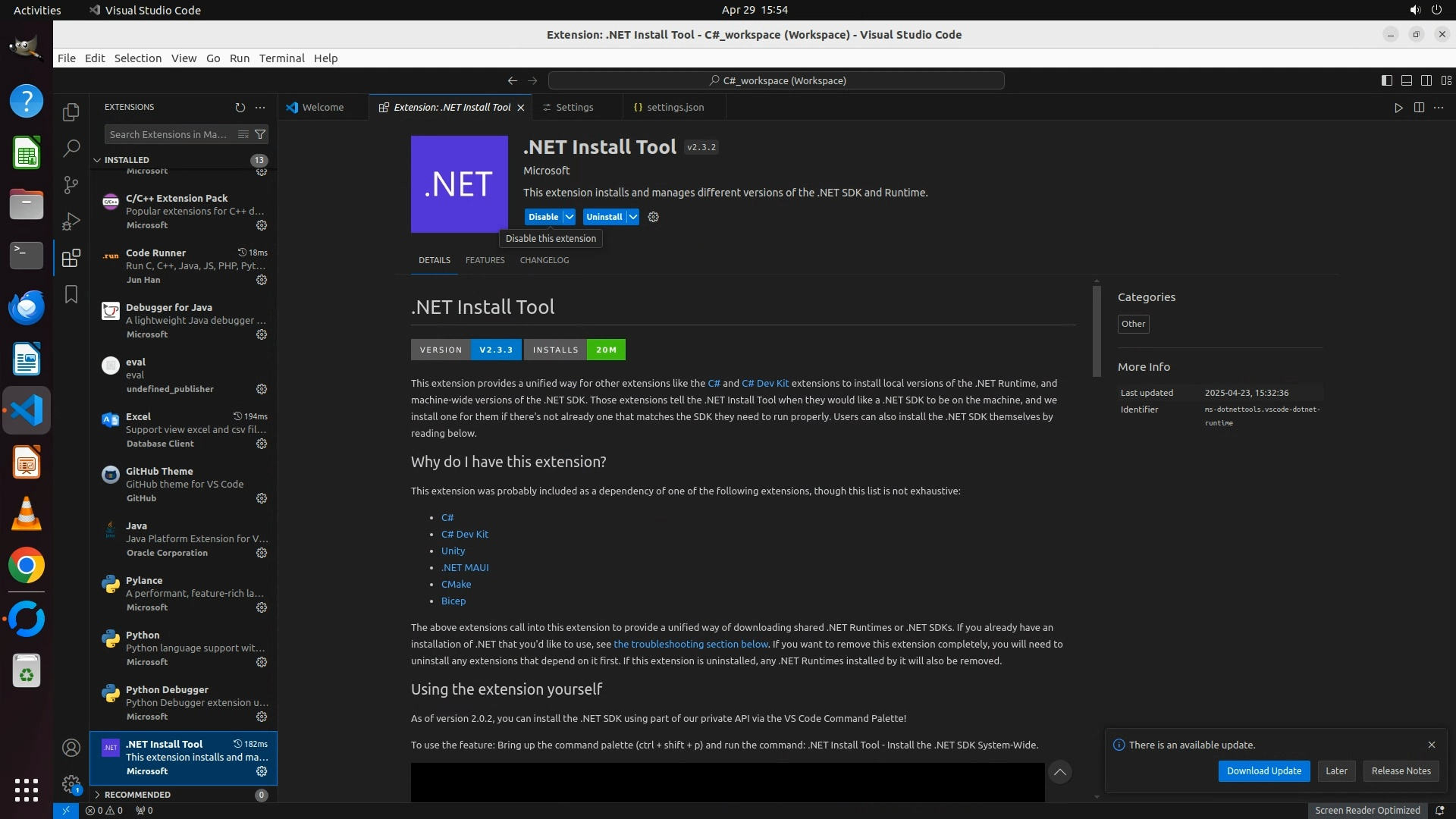Viewport: 1456px width, 819px height.
Task: Open the Source Control view
Action: 71,185
